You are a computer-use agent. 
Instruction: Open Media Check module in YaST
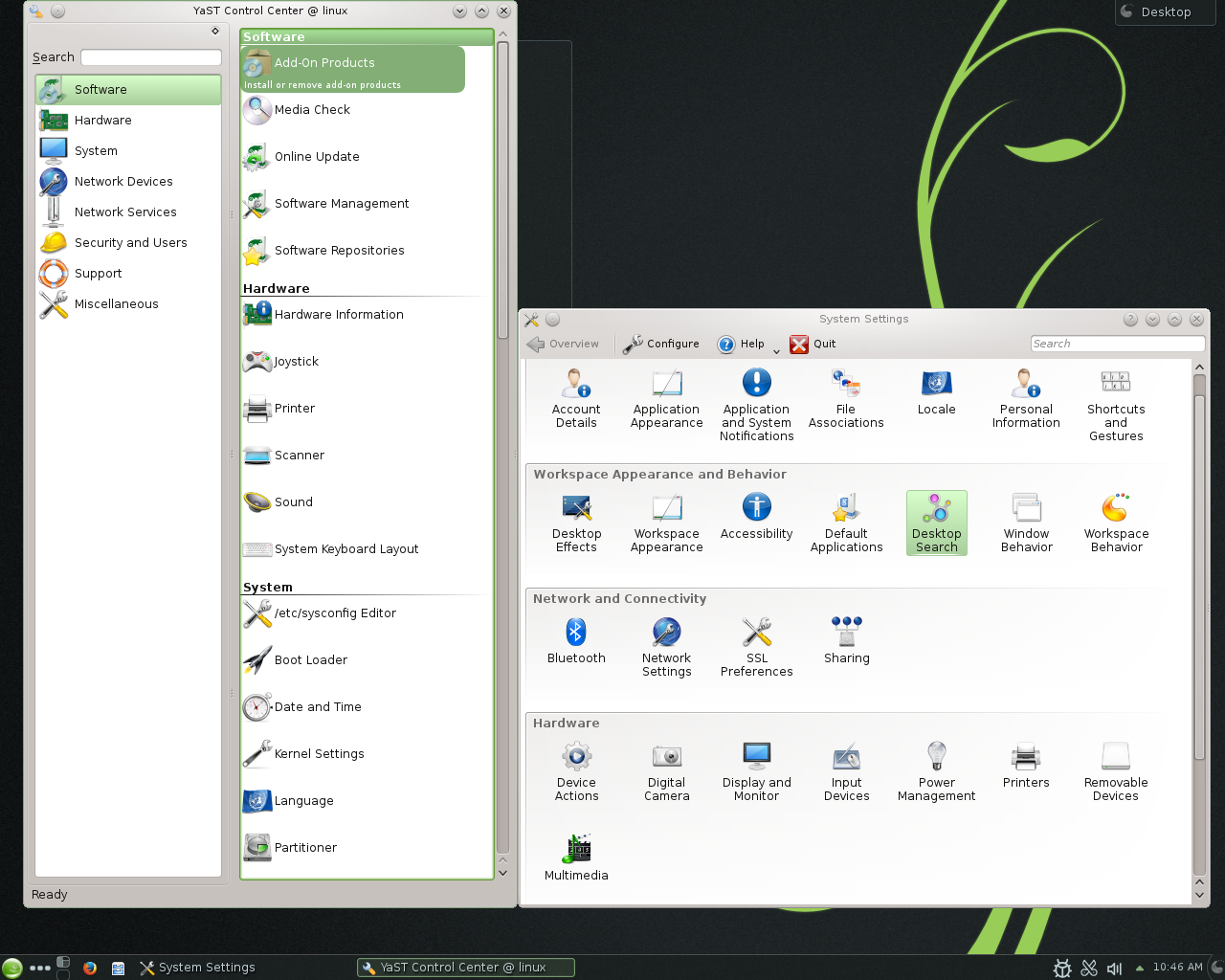pyautogui.click(x=297, y=110)
